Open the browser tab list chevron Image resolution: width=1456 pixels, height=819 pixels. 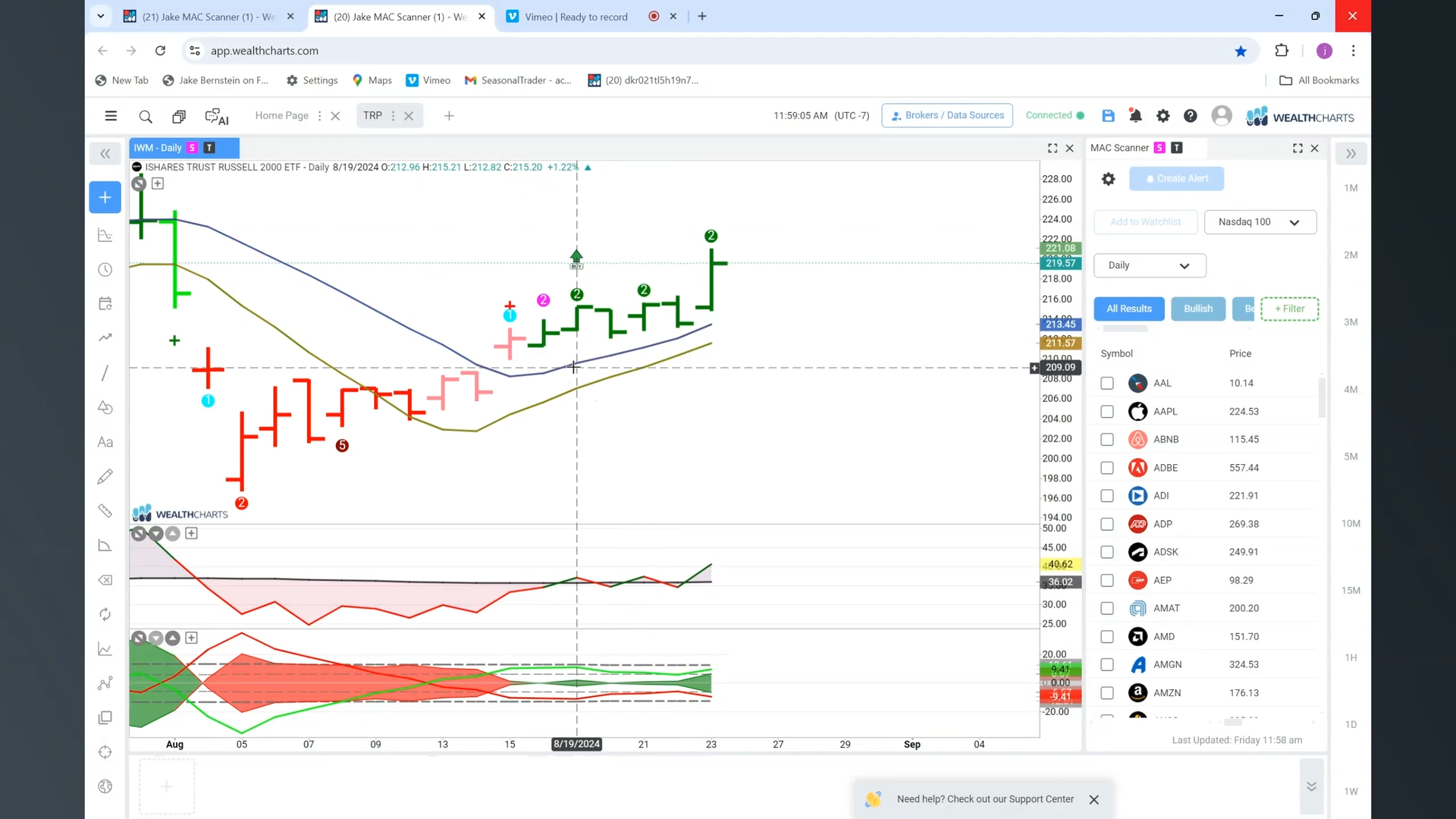click(x=100, y=16)
